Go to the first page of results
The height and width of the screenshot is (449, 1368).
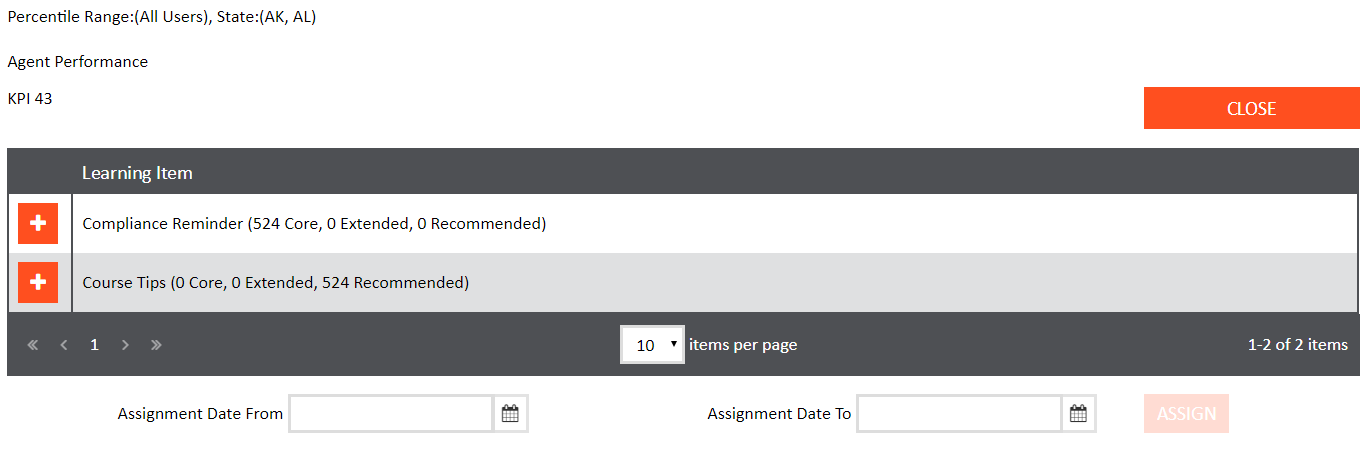point(33,345)
